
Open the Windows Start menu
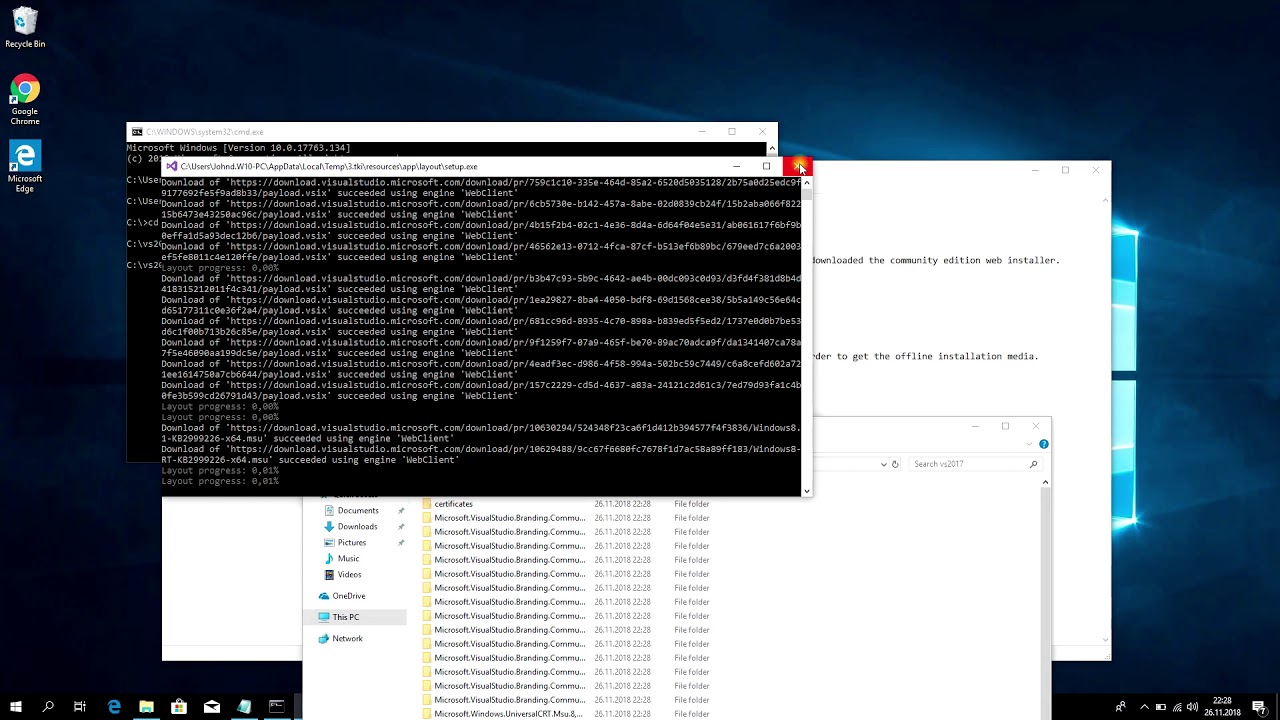pos(16,707)
